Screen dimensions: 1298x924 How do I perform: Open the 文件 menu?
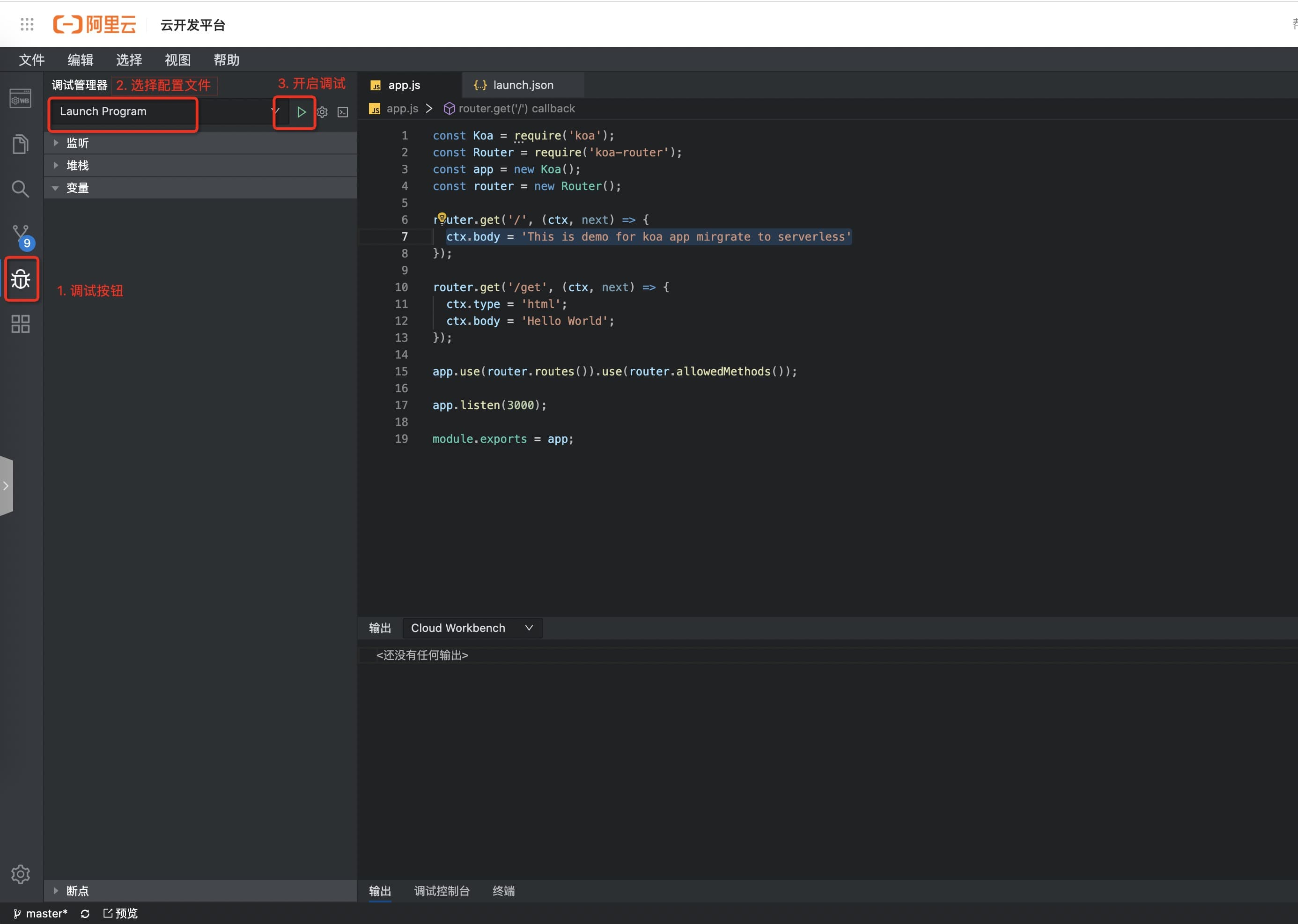tap(31, 60)
